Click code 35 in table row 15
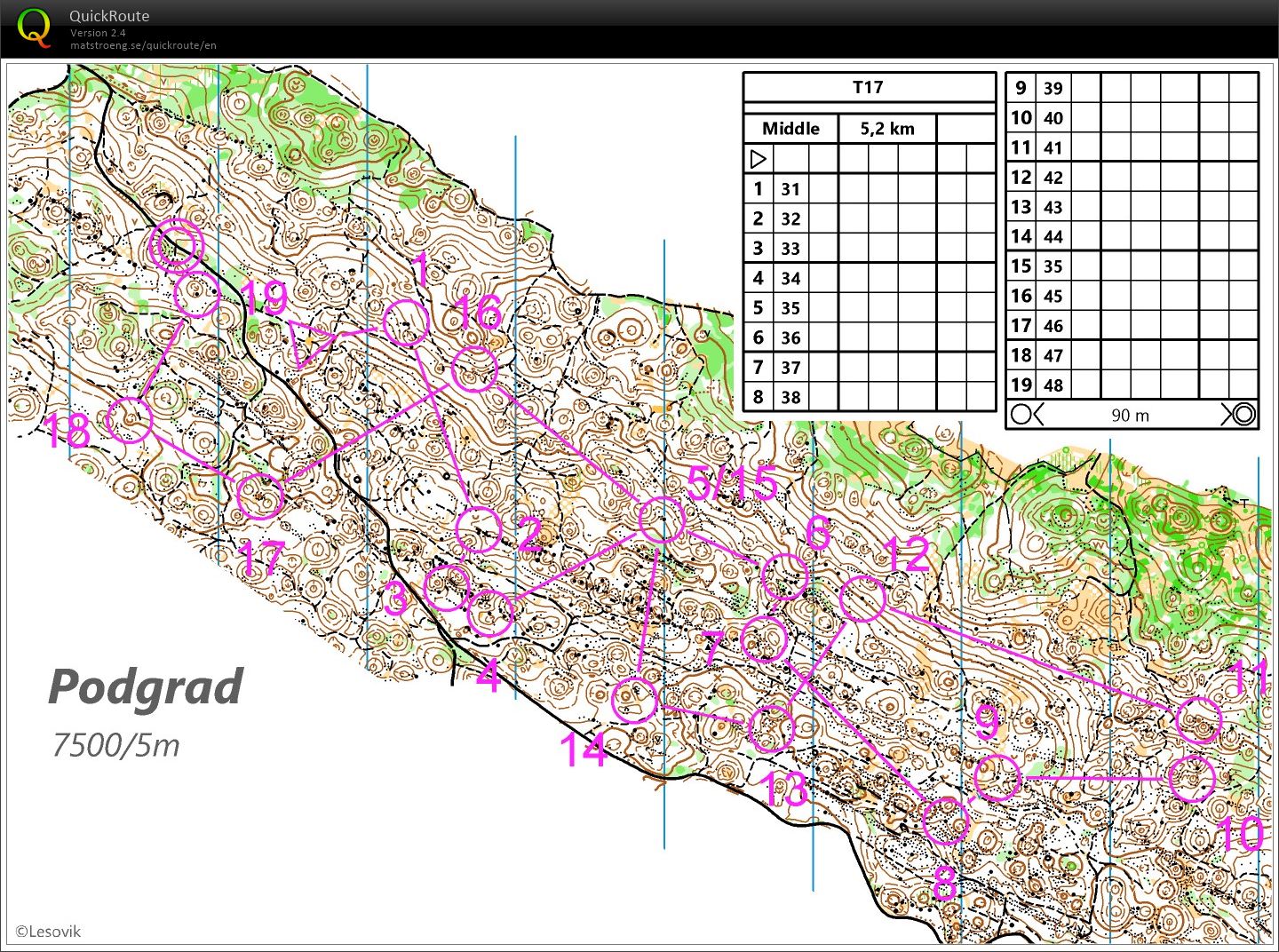Viewport: 1279px width, 952px height. (1053, 266)
